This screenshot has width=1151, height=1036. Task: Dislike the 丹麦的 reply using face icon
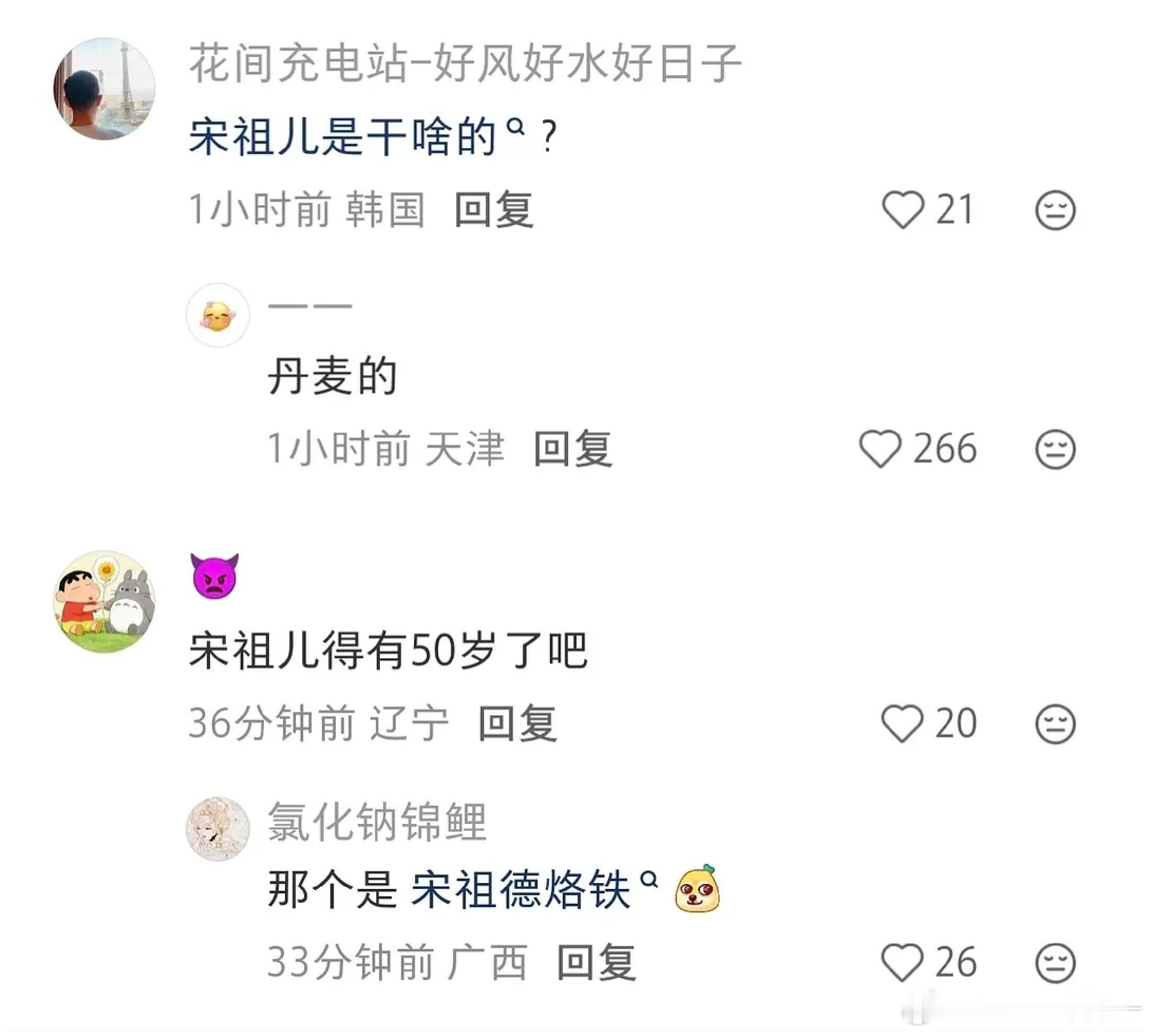tap(1055, 449)
